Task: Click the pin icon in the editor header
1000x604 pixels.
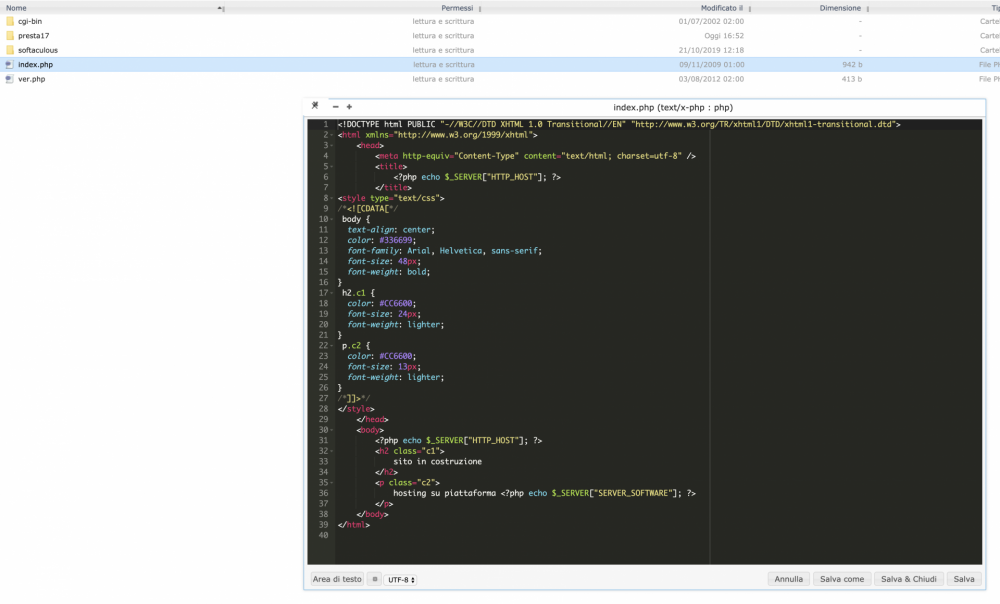Action: coord(315,106)
